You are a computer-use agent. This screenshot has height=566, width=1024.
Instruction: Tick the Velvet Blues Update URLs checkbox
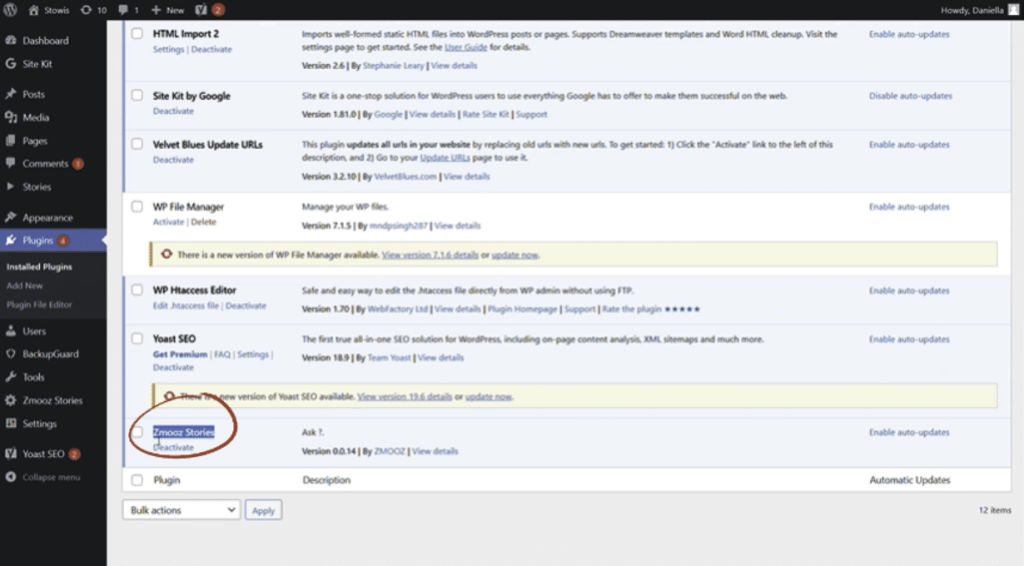tap(137, 144)
